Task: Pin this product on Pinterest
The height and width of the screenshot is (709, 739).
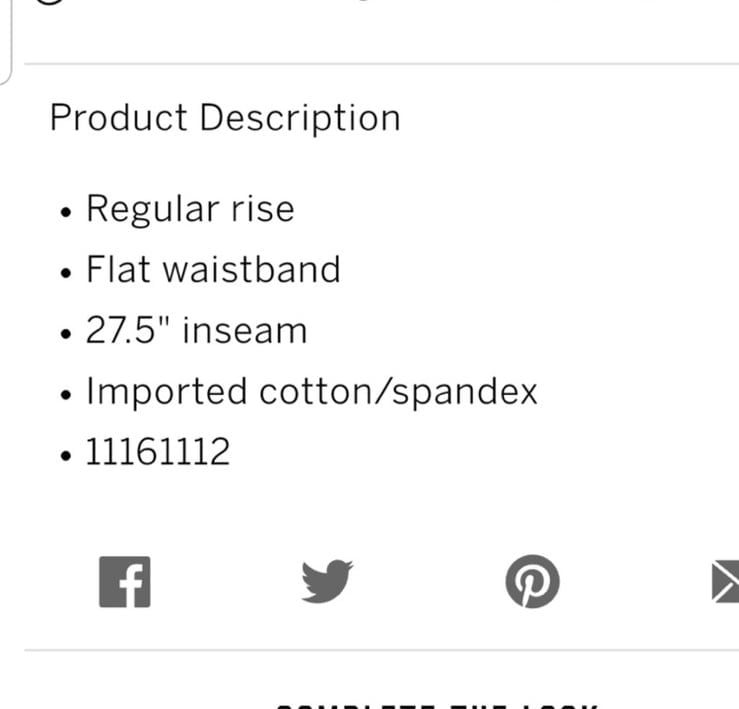Action: [x=533, y=581]
